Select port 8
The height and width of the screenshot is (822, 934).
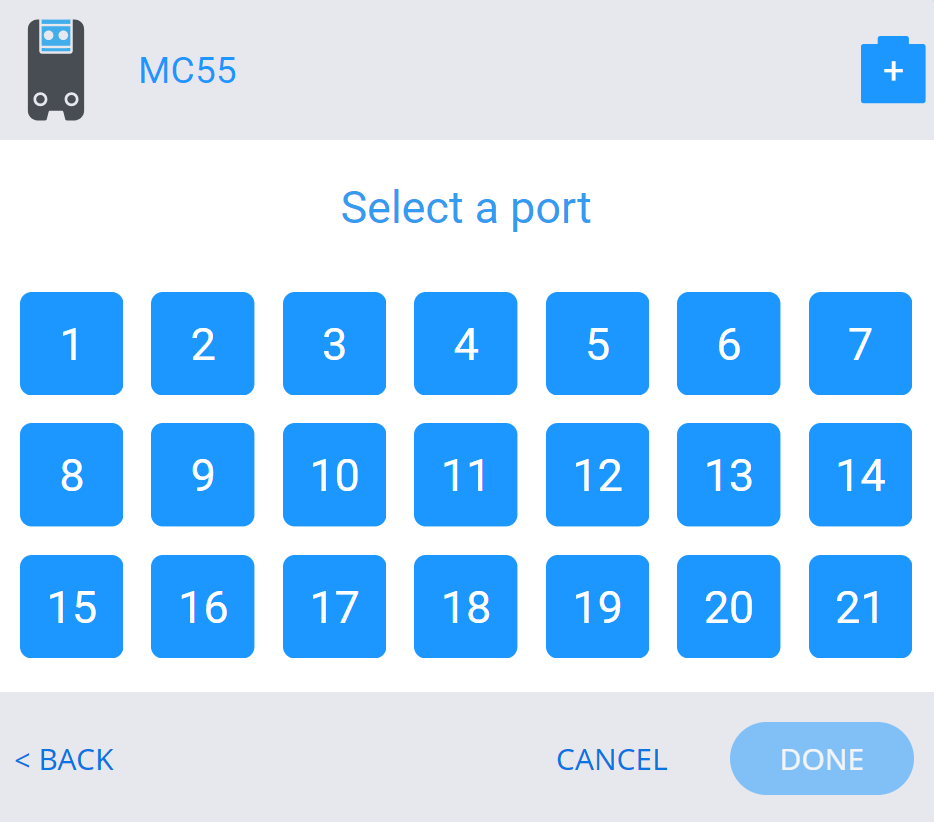(71, 475)
